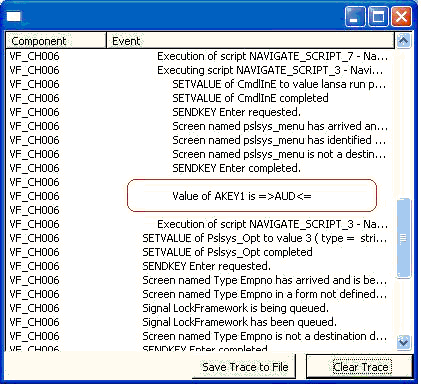Select row 'SETVALUE of CmdlInE to value lansa run'
The height and width of the screenshot is (386, 421).
[200, 84]
